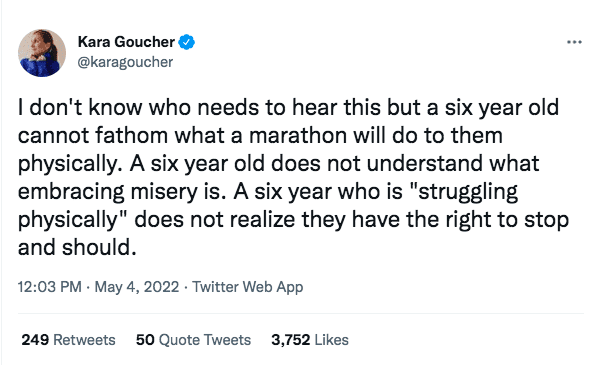
Task: View the 50 Quote Tweets list
Action: tap(193, 340)
